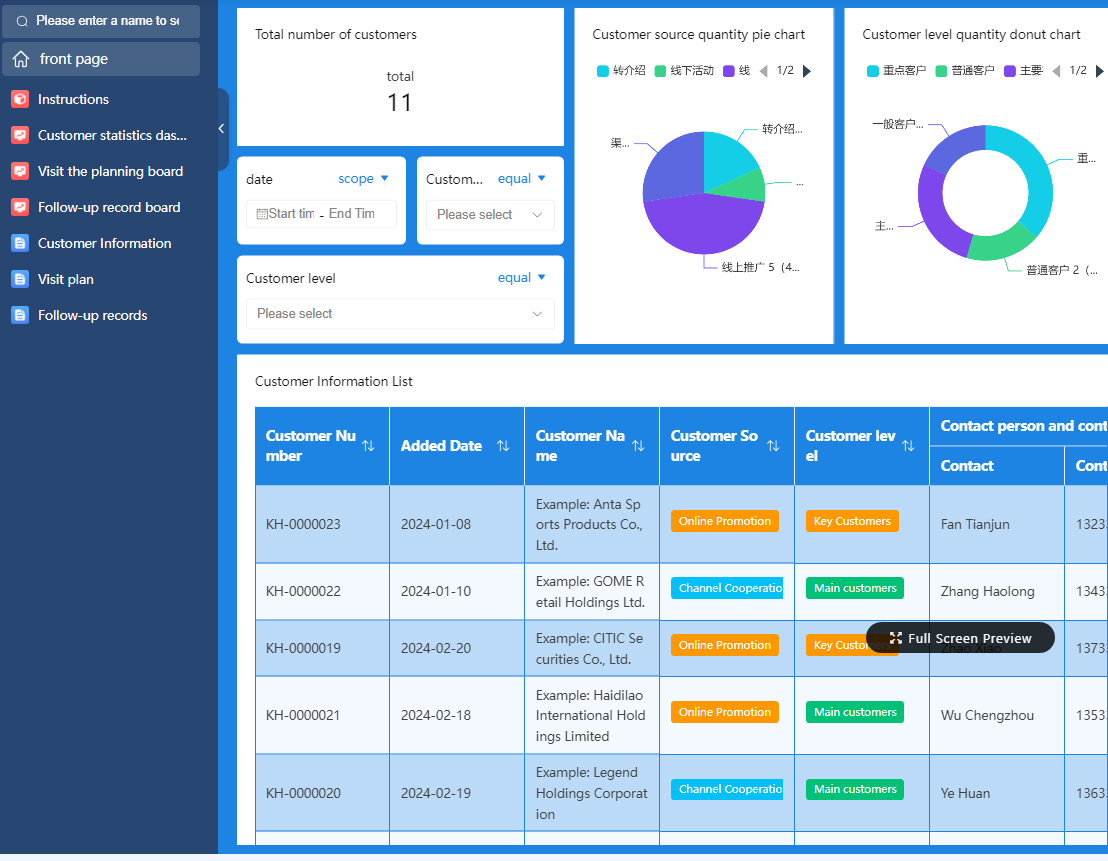Sort by Customer Number column icon
The image size is (1108, 861).
pos(368,446)
